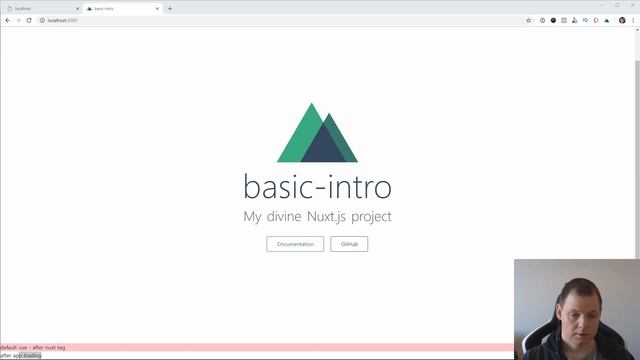
Task: Close the basic-intro tab
Action: point(157,9)
